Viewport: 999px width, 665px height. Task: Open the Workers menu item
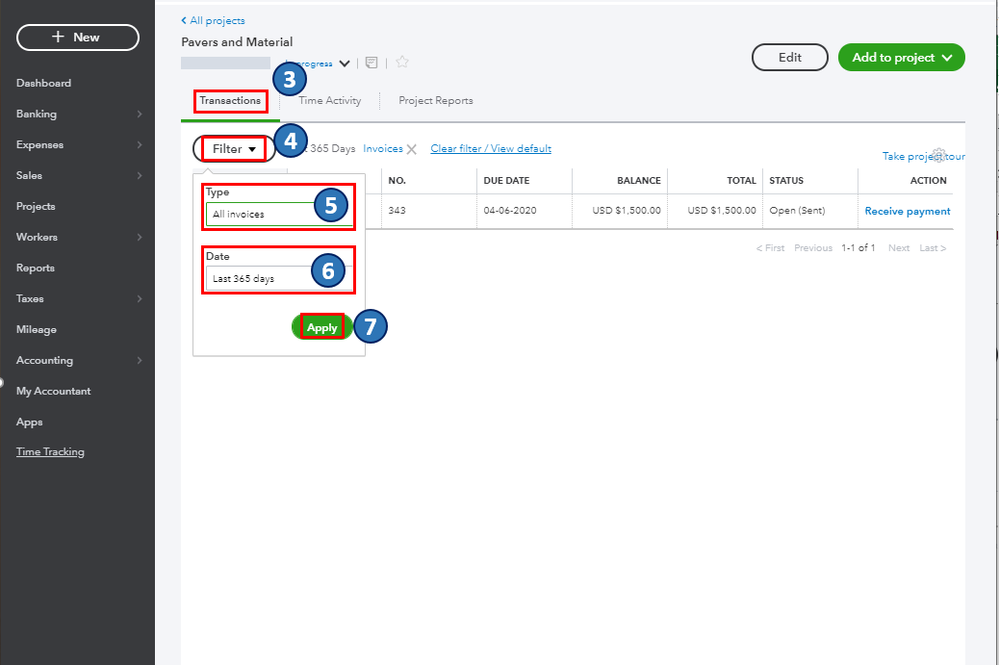click(37, 237)
